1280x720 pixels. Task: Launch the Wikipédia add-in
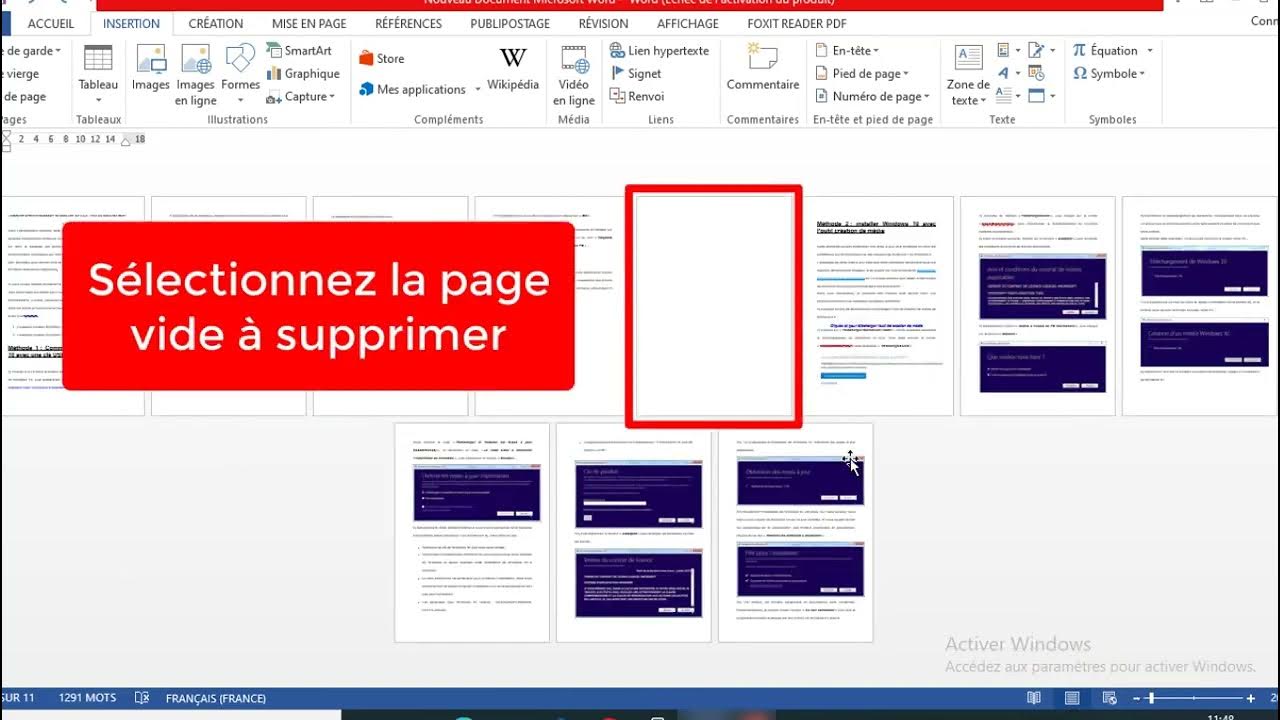tap(513, 68)
